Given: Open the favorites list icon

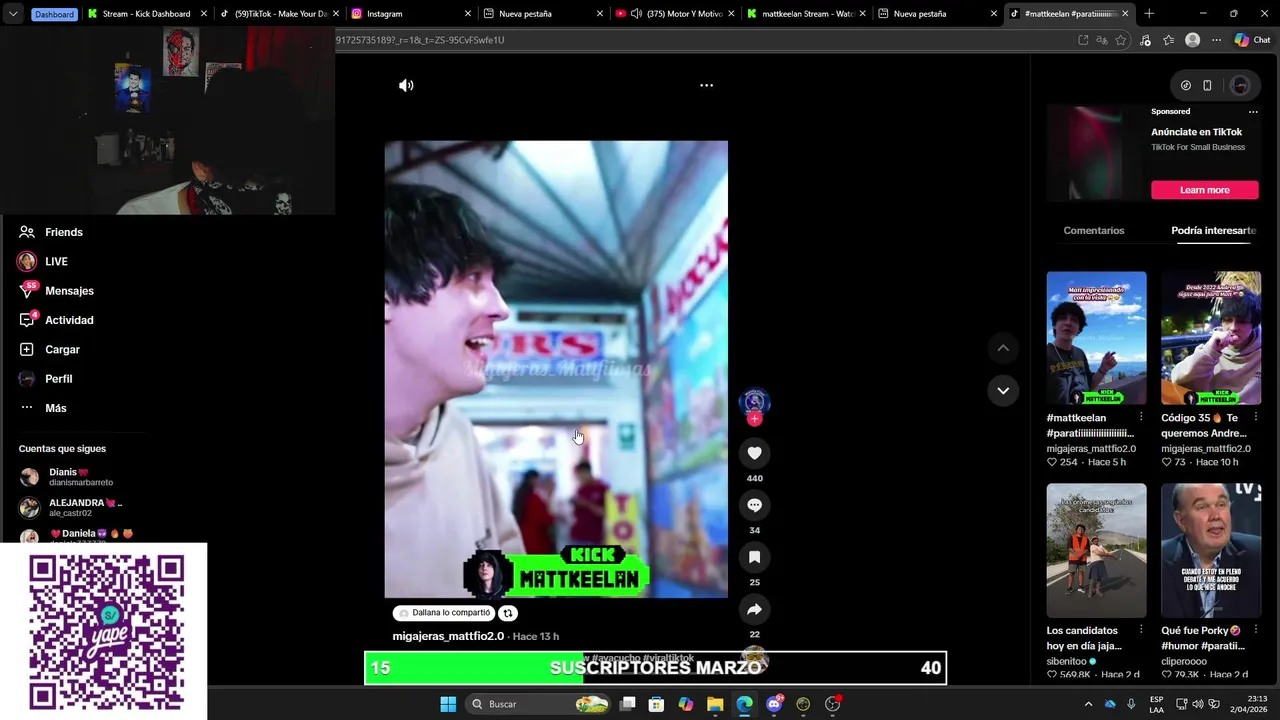Looking at the screenshot, I should click(1169, 40).
